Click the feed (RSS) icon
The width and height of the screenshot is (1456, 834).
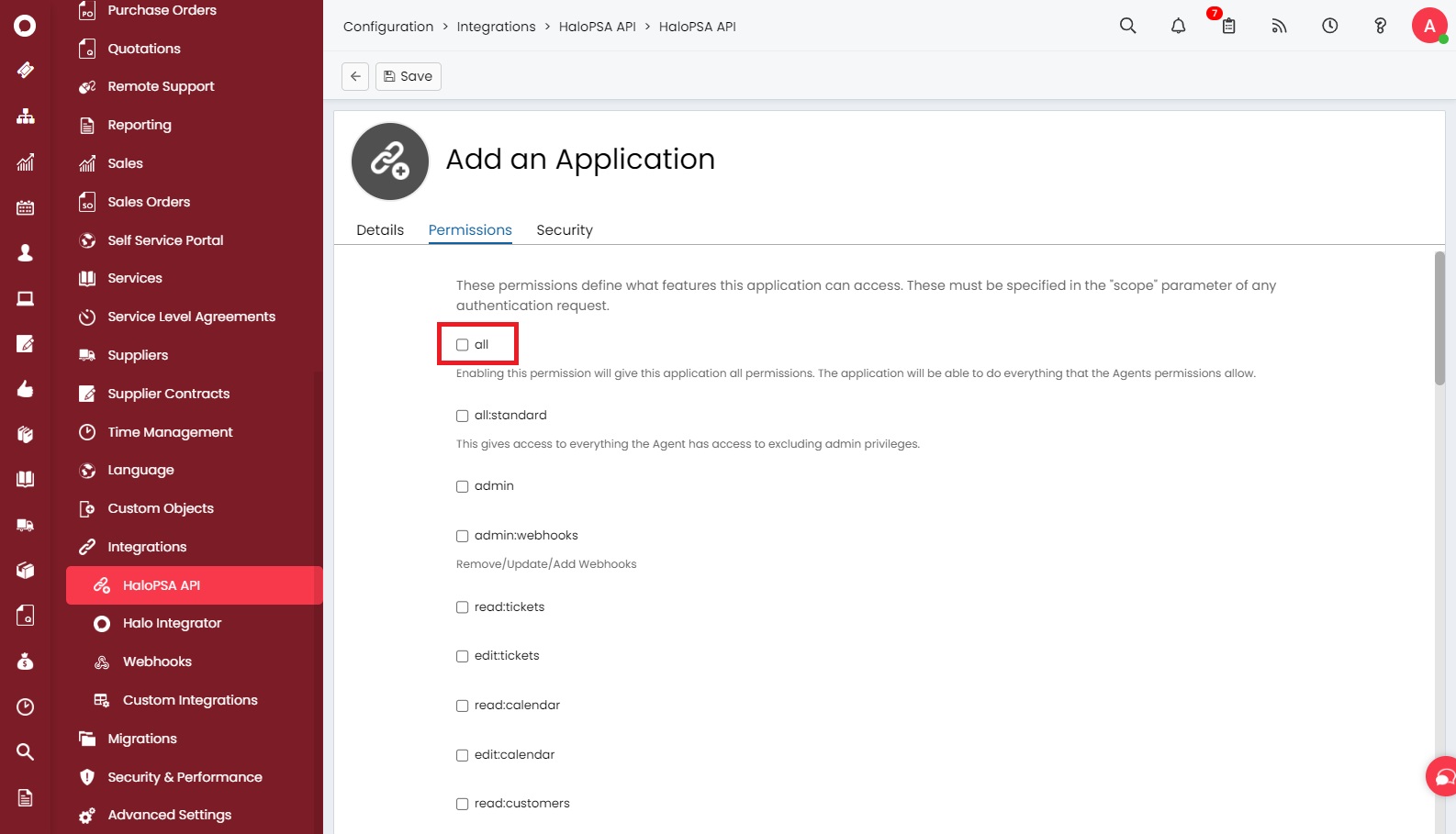(1279, 26)
